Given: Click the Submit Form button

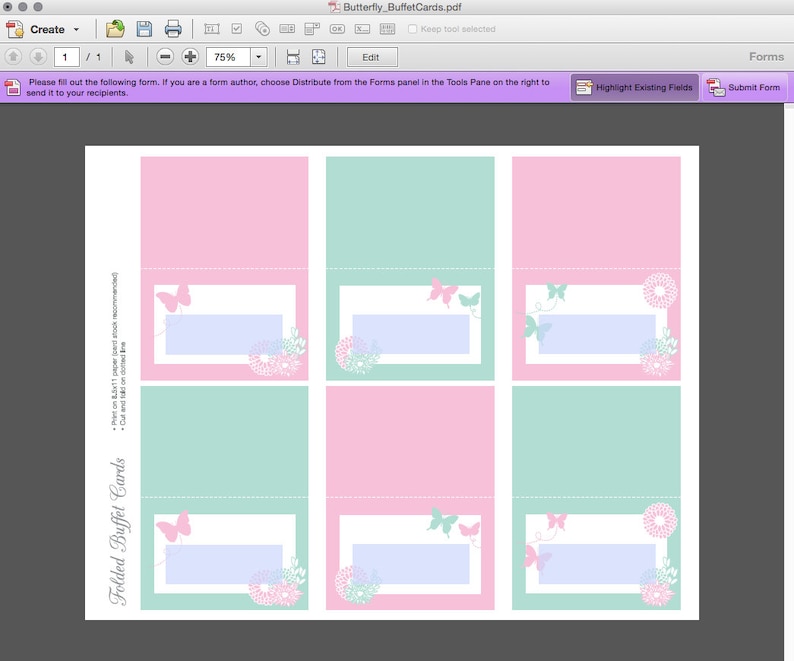Looking at the screenshot, I should [x=744, y=87].
